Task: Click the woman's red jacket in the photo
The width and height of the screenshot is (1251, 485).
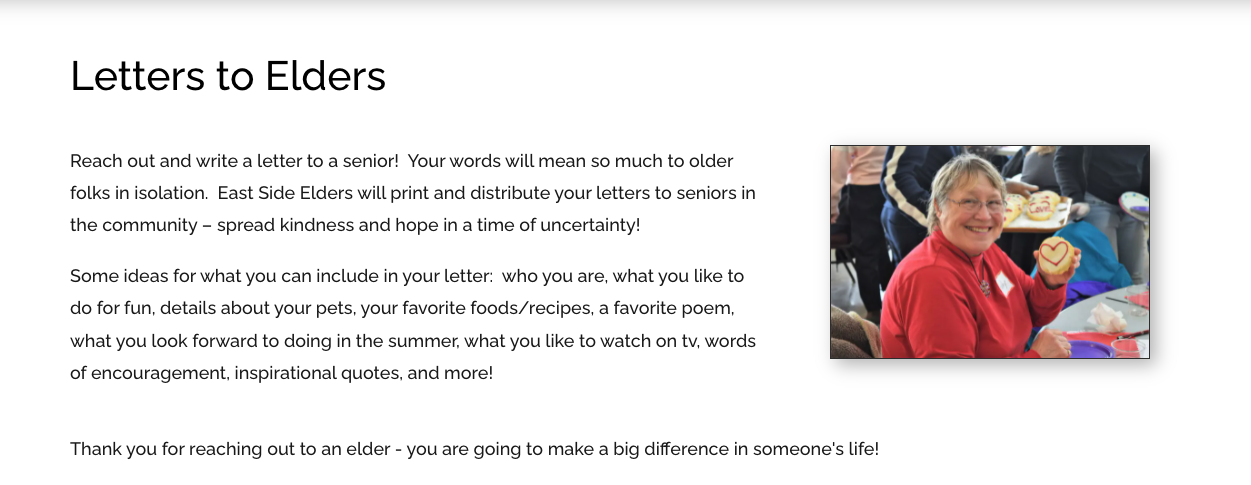Action: click(x=955, y=300)
